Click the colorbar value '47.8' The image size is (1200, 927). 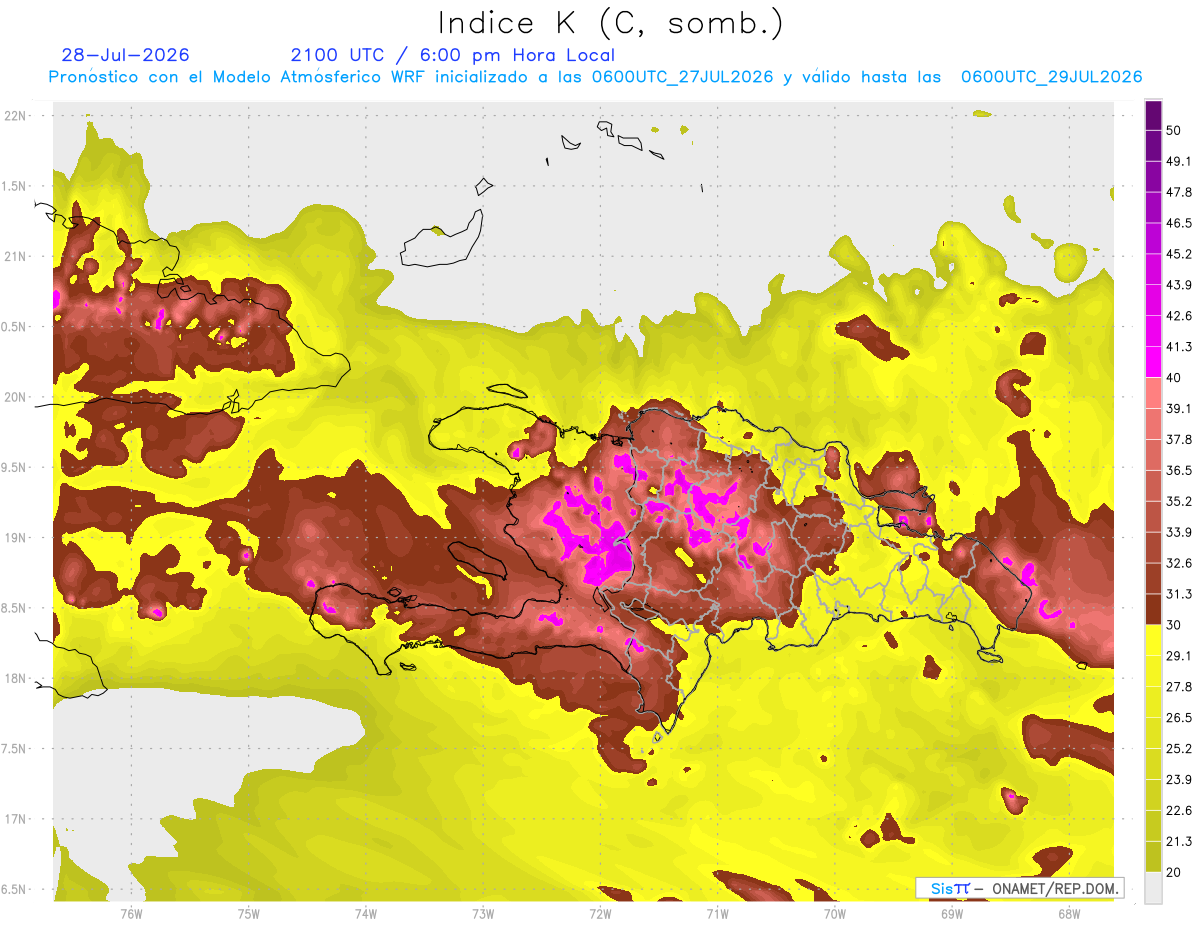pyautogui.click(x=1179, y=192)
